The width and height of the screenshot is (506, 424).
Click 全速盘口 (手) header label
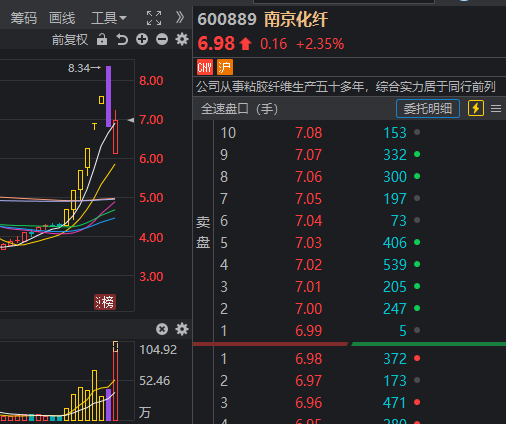point(239,109)
